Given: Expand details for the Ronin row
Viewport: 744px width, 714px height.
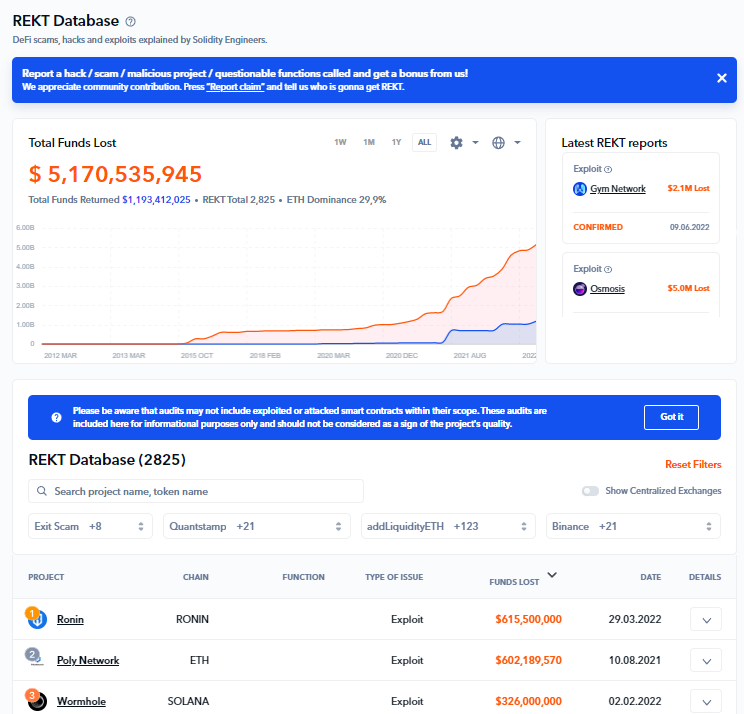Looking at the screenshot, I should coord(706,620).
